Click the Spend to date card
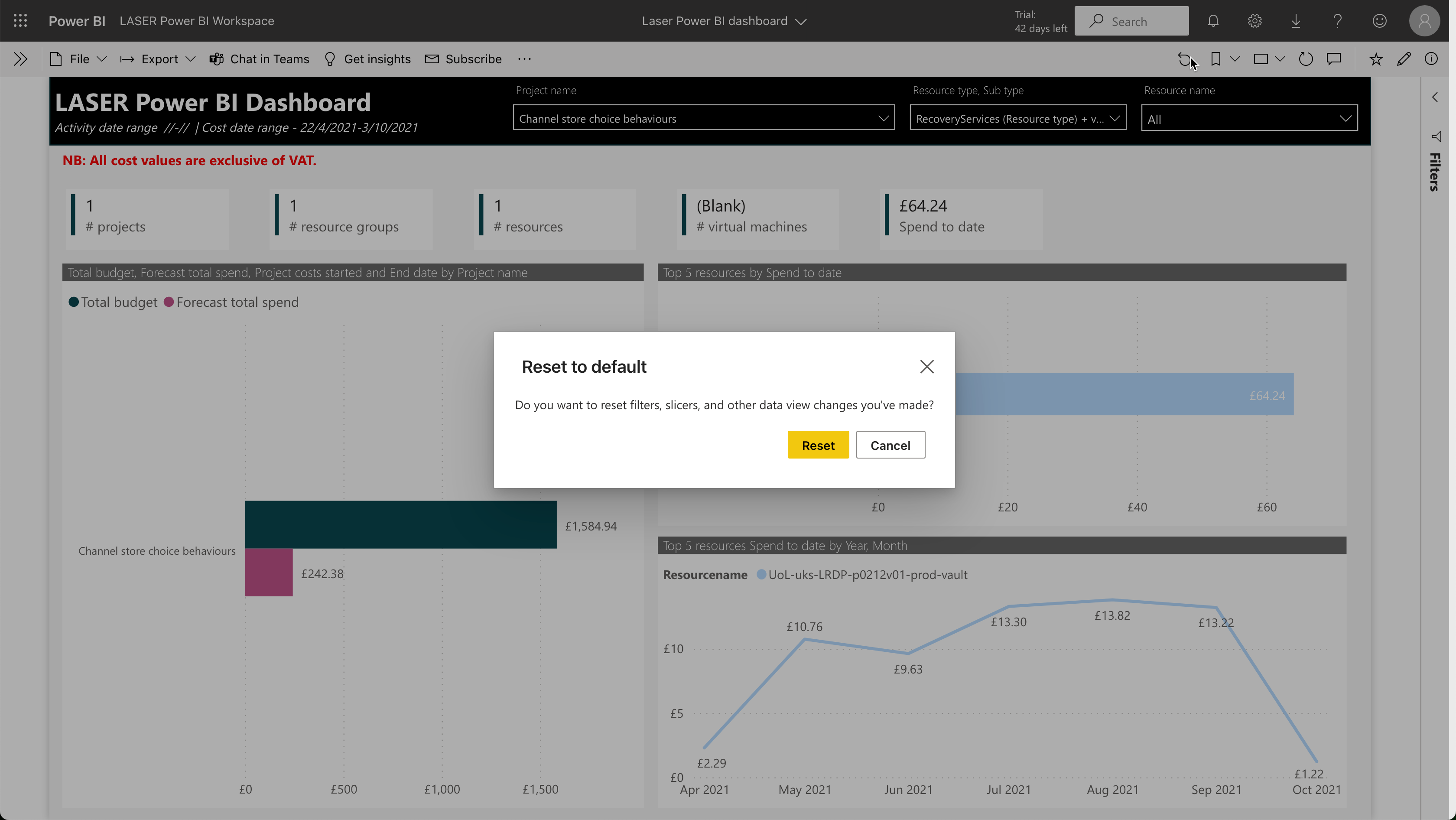This screenshot has width=1456, height=820. (x=962, y=219)
